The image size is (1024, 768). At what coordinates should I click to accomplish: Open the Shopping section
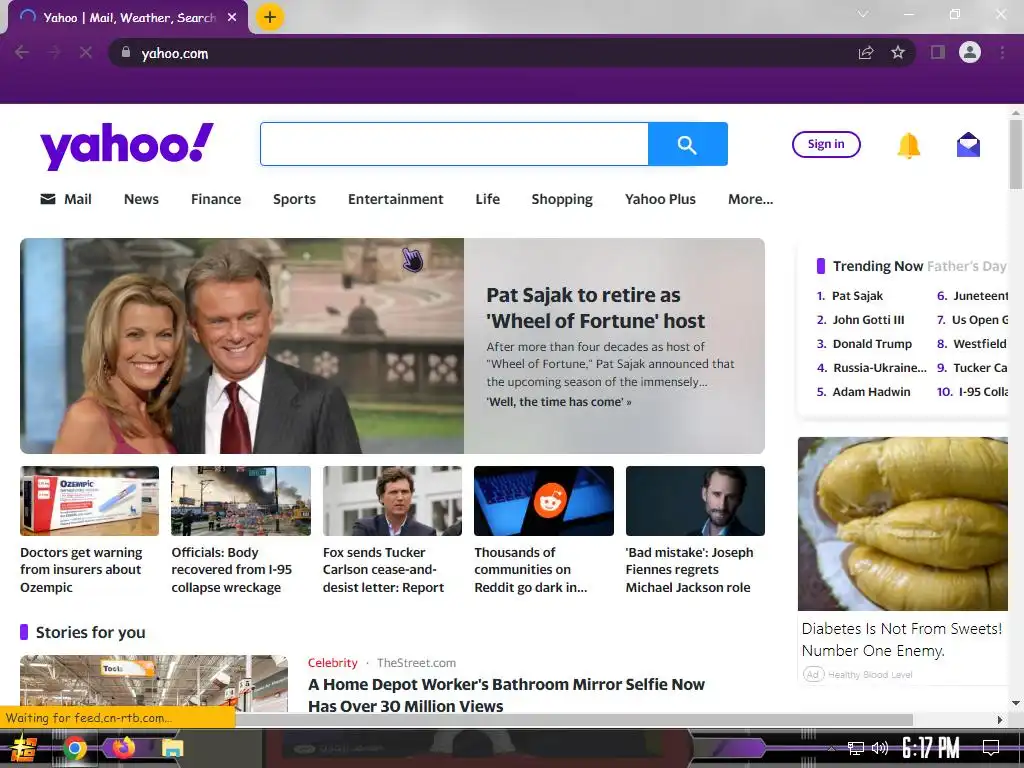click(562, 199)
